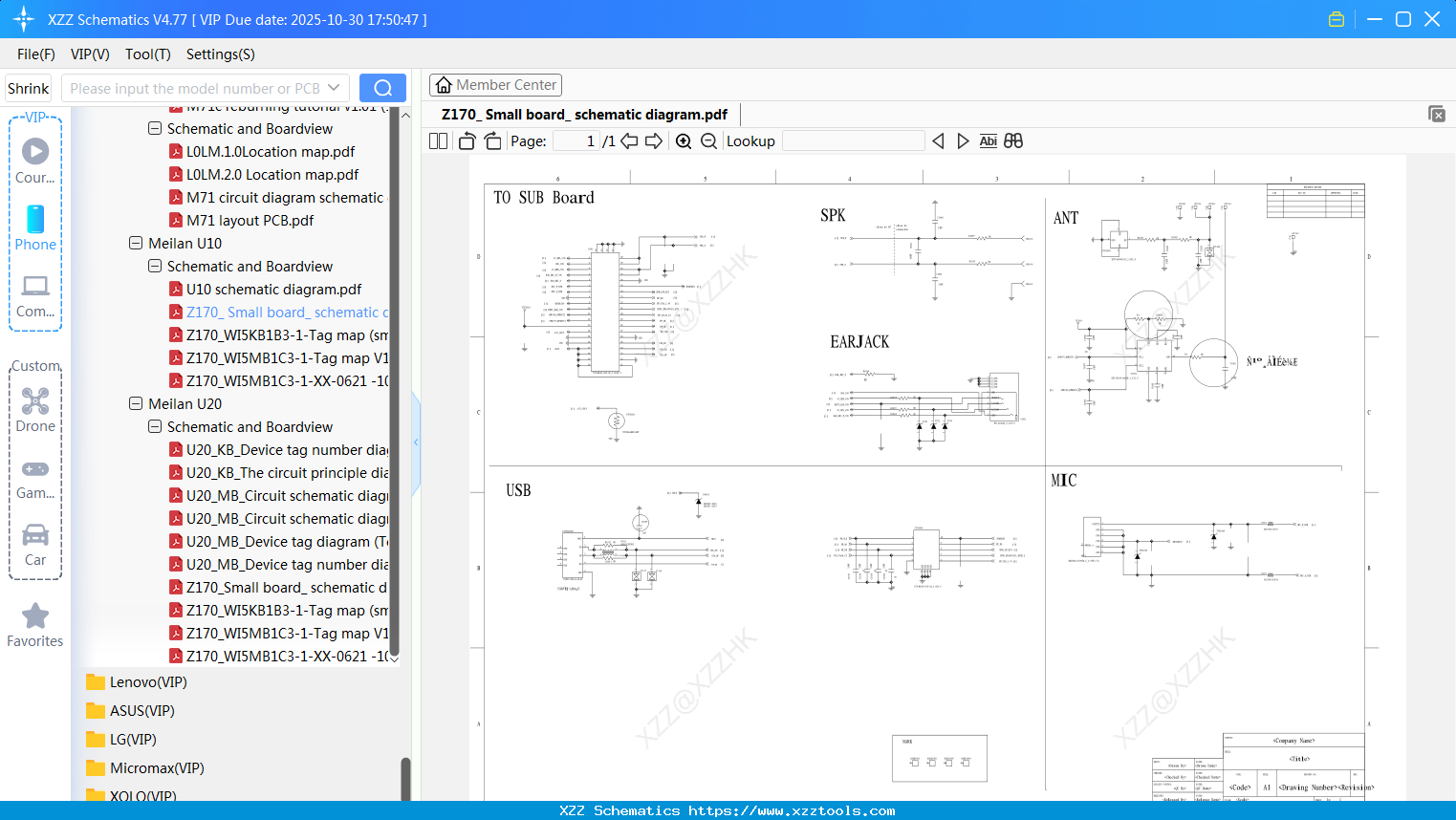Collapse the Meilan U10 tree node
1456x820 pixels.
click(136, 243)
